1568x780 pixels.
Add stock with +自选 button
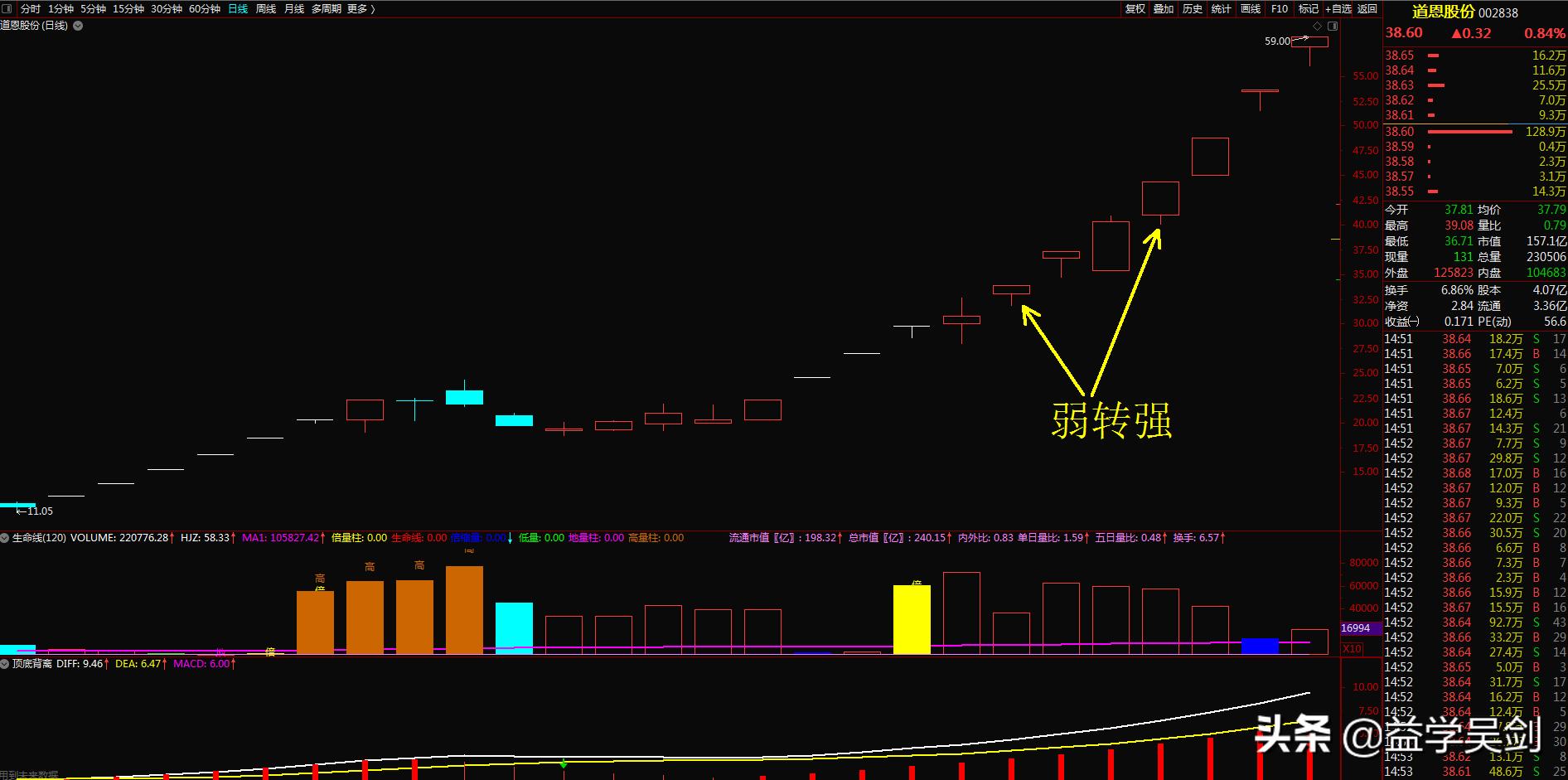tap(1338, 8)
